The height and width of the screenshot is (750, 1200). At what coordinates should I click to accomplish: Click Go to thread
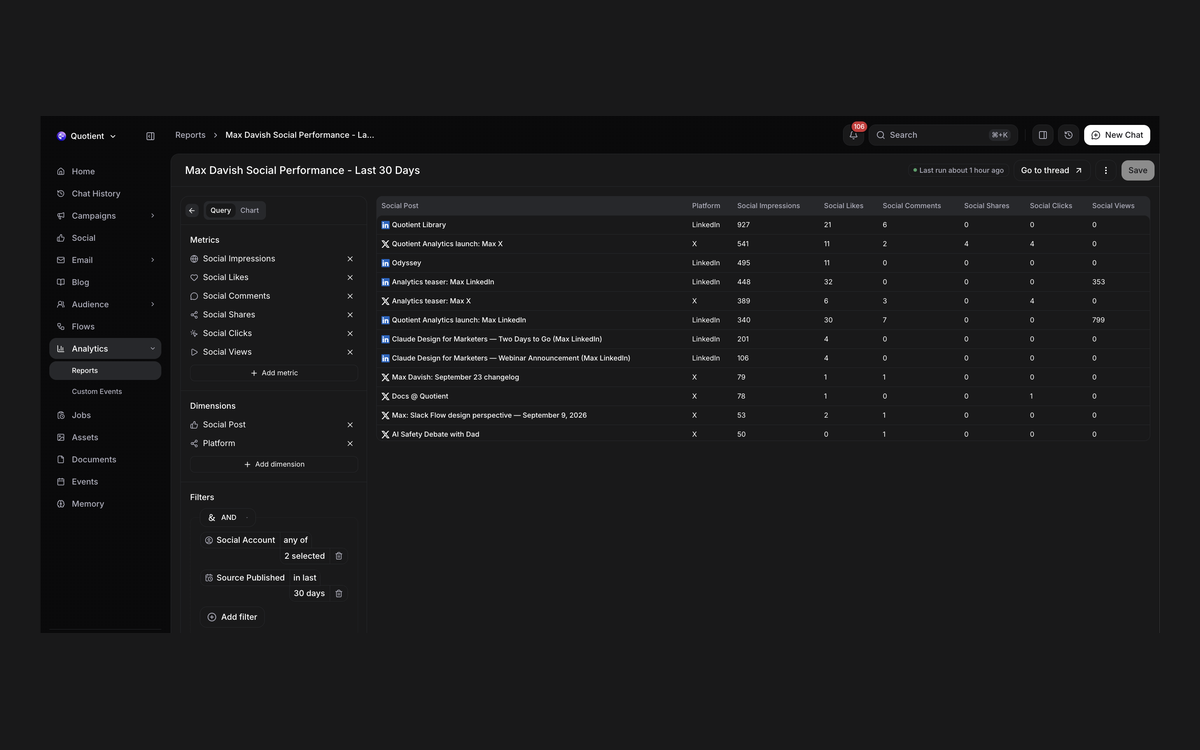click(x=1052, y=171)
